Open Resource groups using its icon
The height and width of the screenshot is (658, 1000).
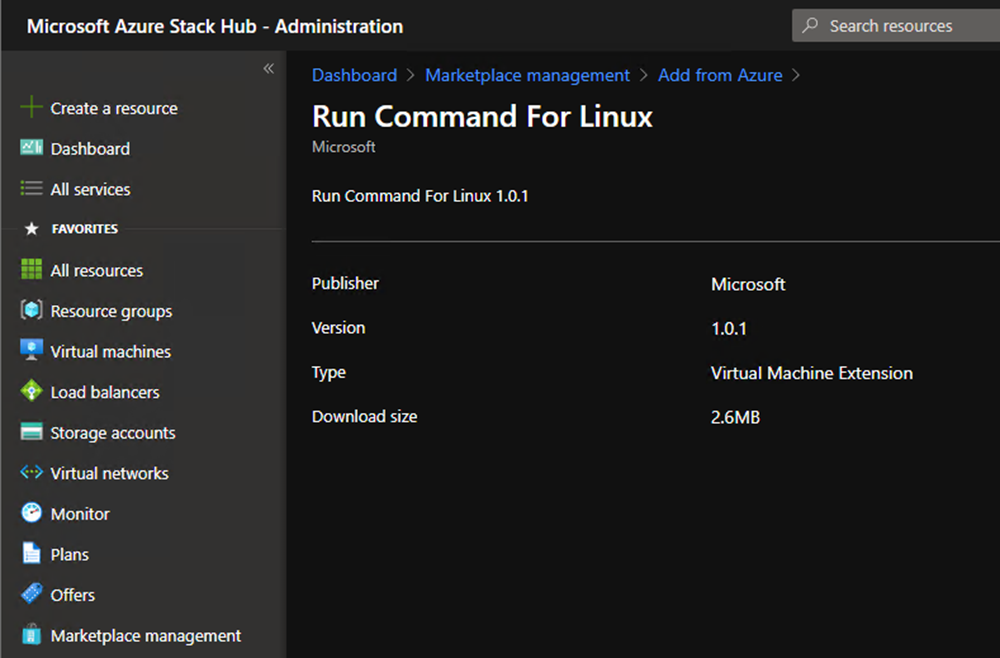point(31,311)
